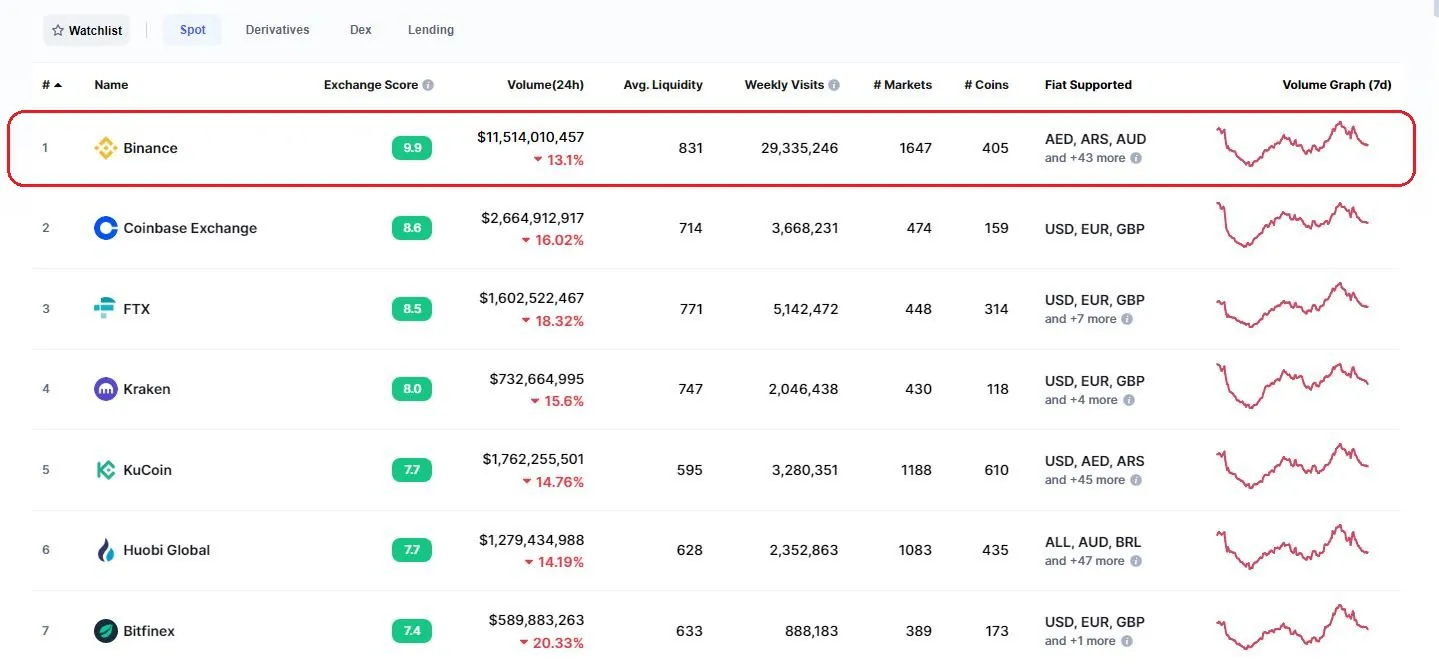Click the Binance logo icon
Image resolution: width=1439 pixels, height=667 pixels.
pyautogui.click(x=105, y=148)
